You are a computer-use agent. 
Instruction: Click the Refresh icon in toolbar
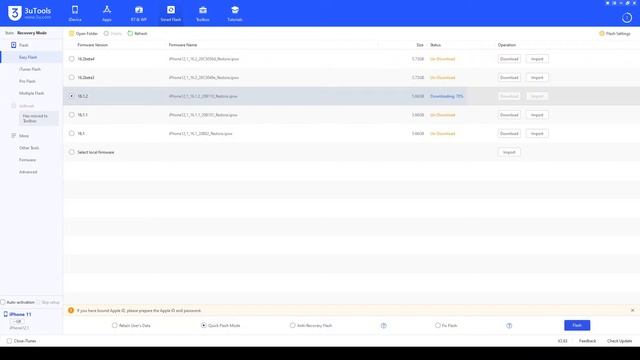pos(130,33)
